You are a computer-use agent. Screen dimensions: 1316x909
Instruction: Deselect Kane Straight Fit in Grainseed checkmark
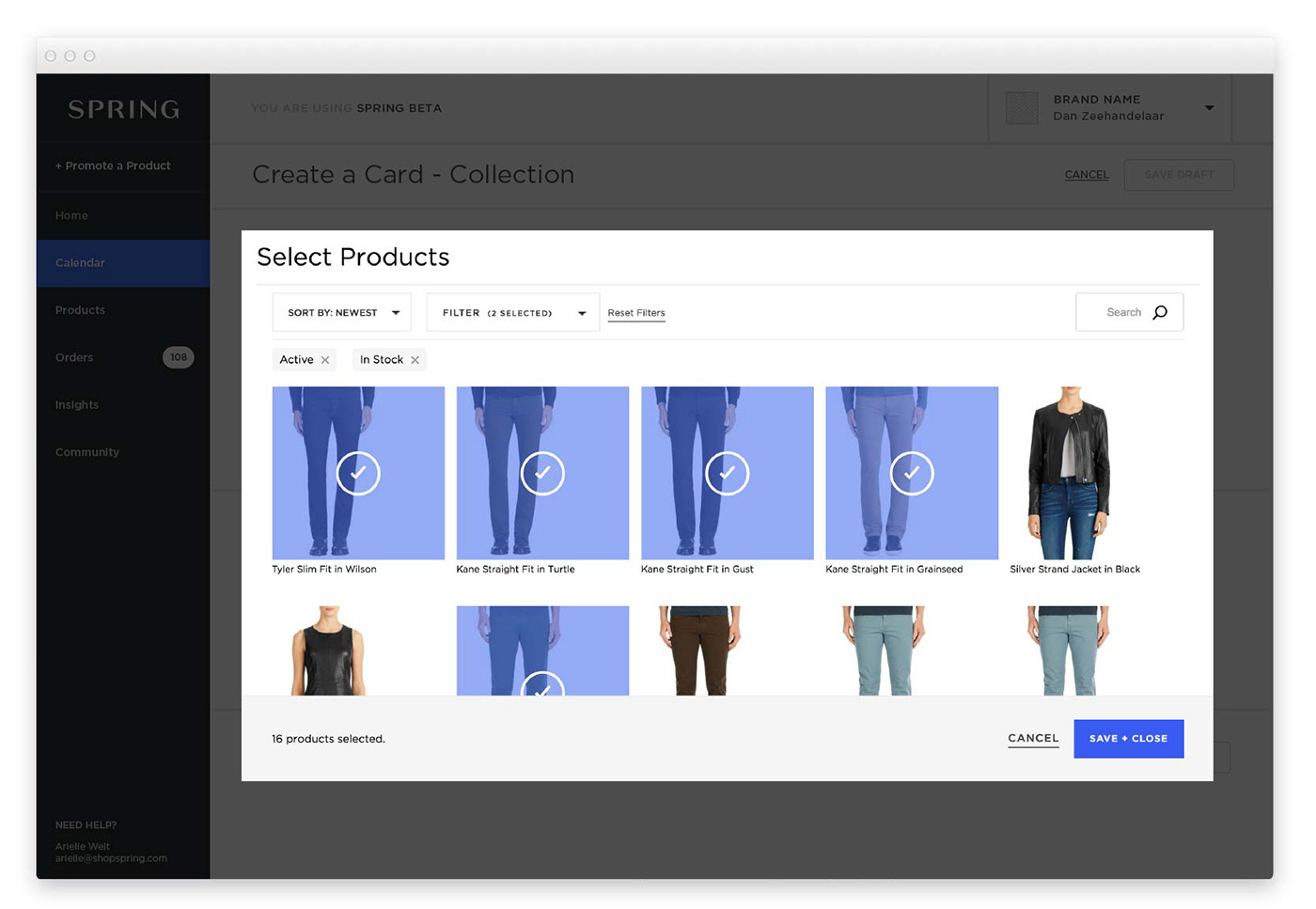(x=912, y=473)
